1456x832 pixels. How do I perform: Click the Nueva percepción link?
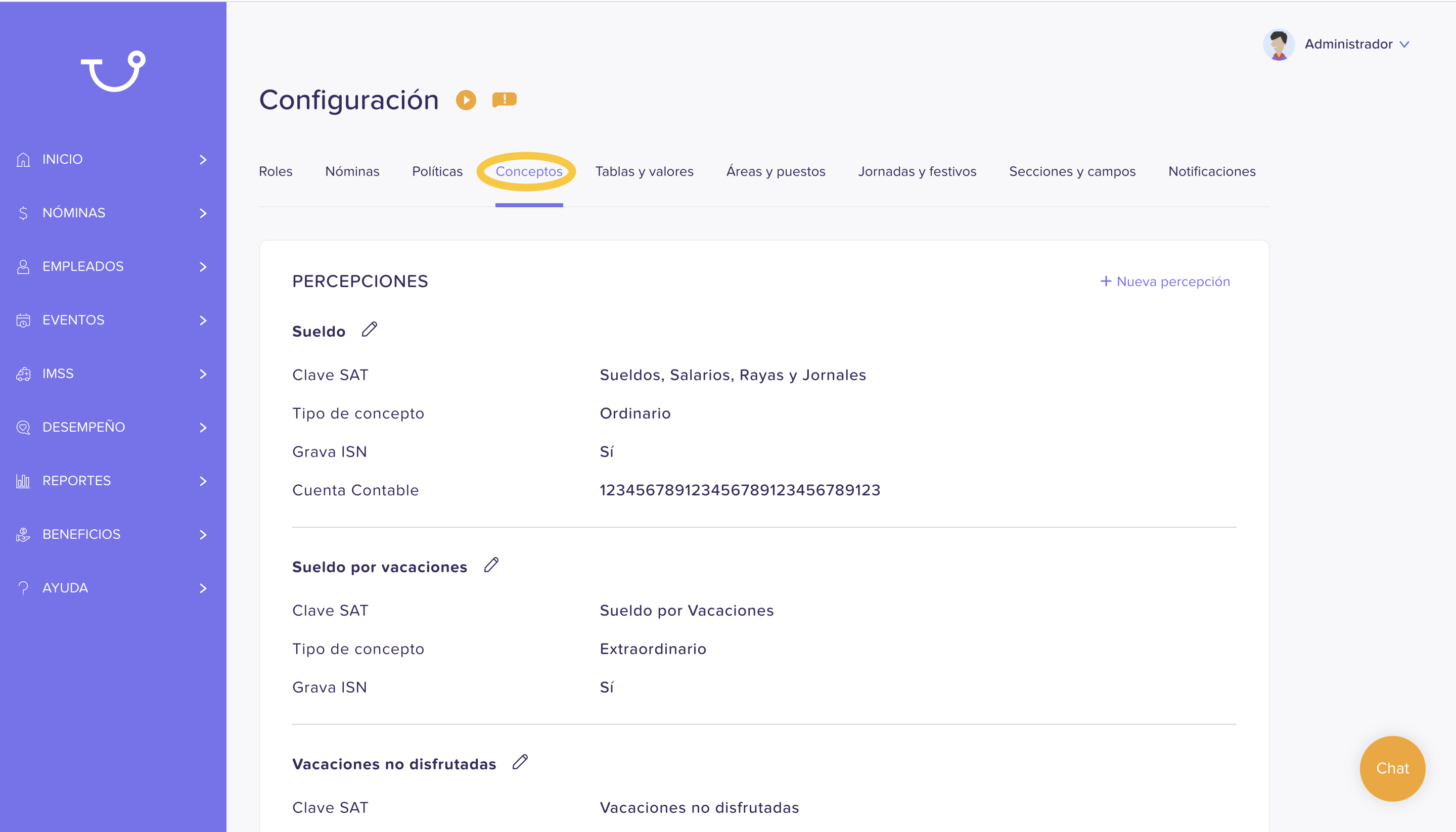point(1165,282)
